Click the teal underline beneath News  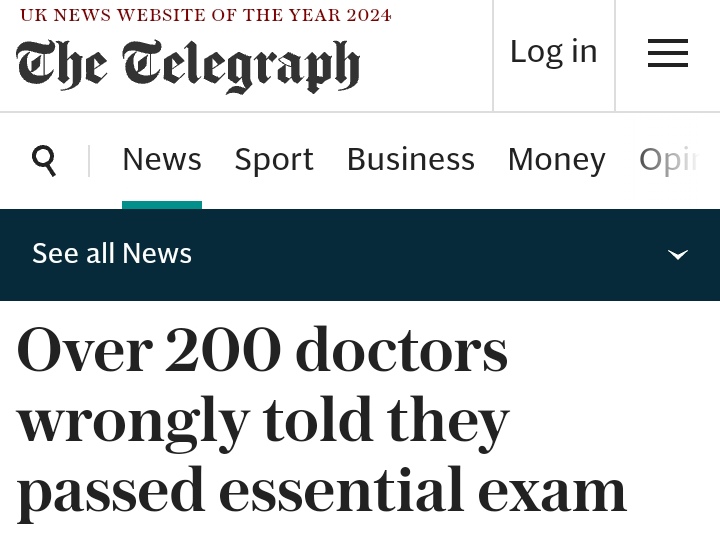pos(162,205)
